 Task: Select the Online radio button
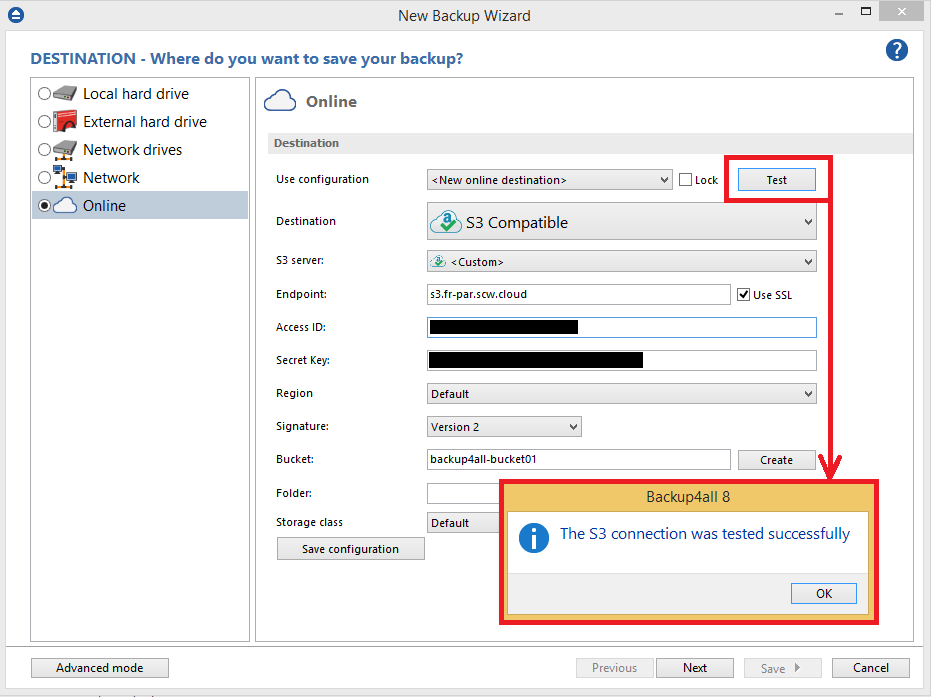[44, 205]
